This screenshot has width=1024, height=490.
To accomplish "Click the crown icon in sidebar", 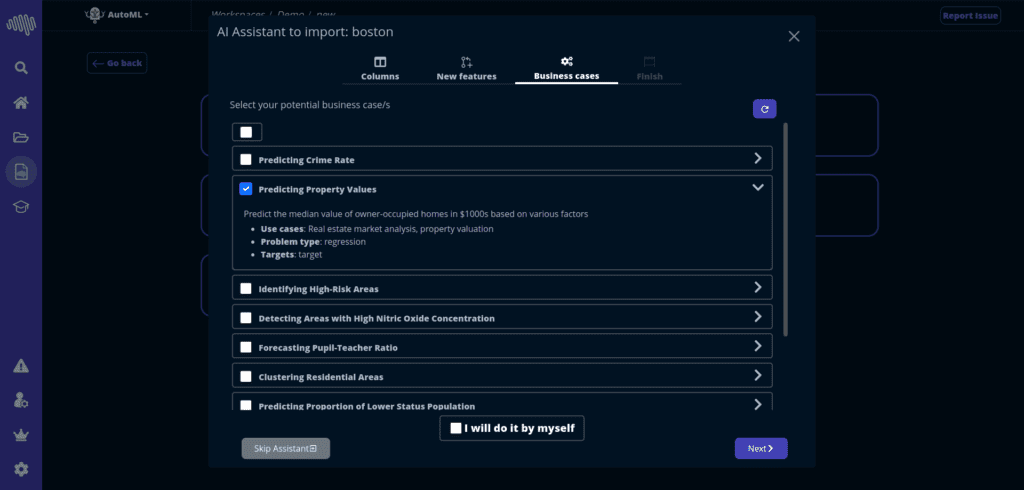I will tap(21, 435).
